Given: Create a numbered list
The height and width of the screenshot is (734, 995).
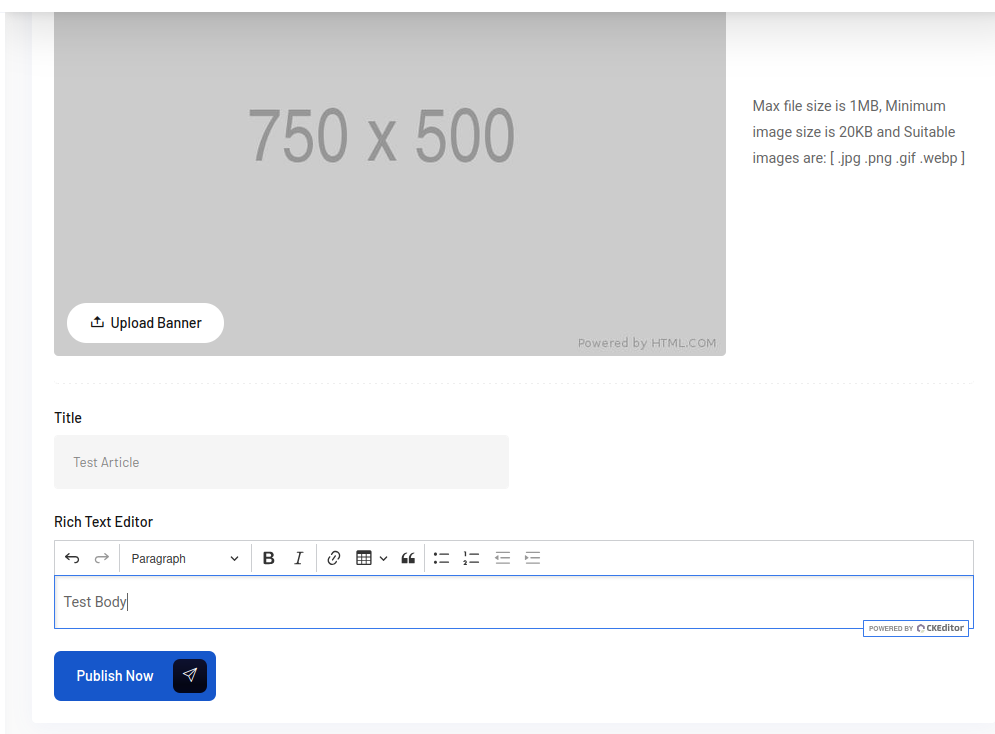Looking at the screenshot, I should 471,558.
